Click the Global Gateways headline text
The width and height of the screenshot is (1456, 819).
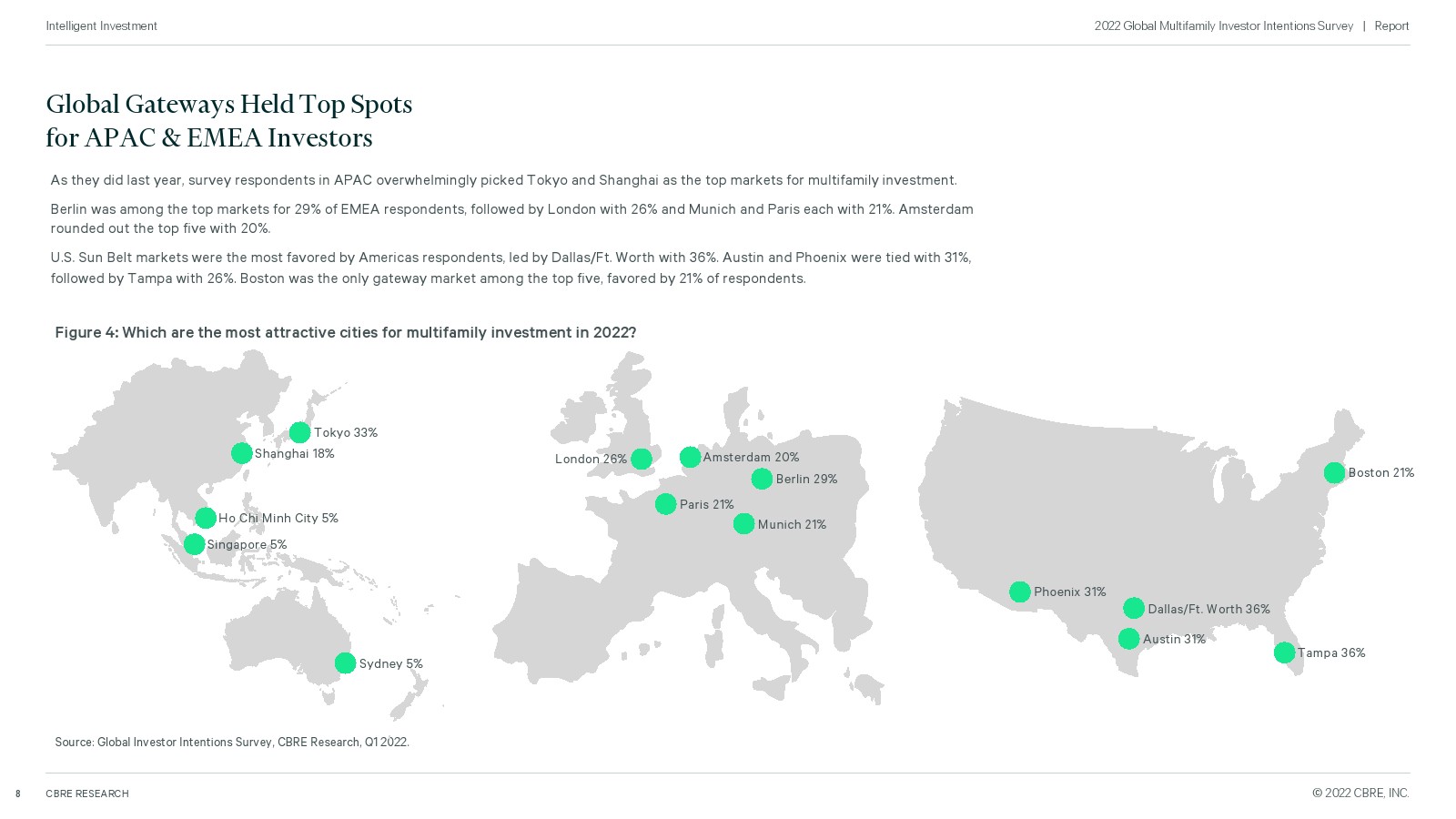tap(228, 121)
